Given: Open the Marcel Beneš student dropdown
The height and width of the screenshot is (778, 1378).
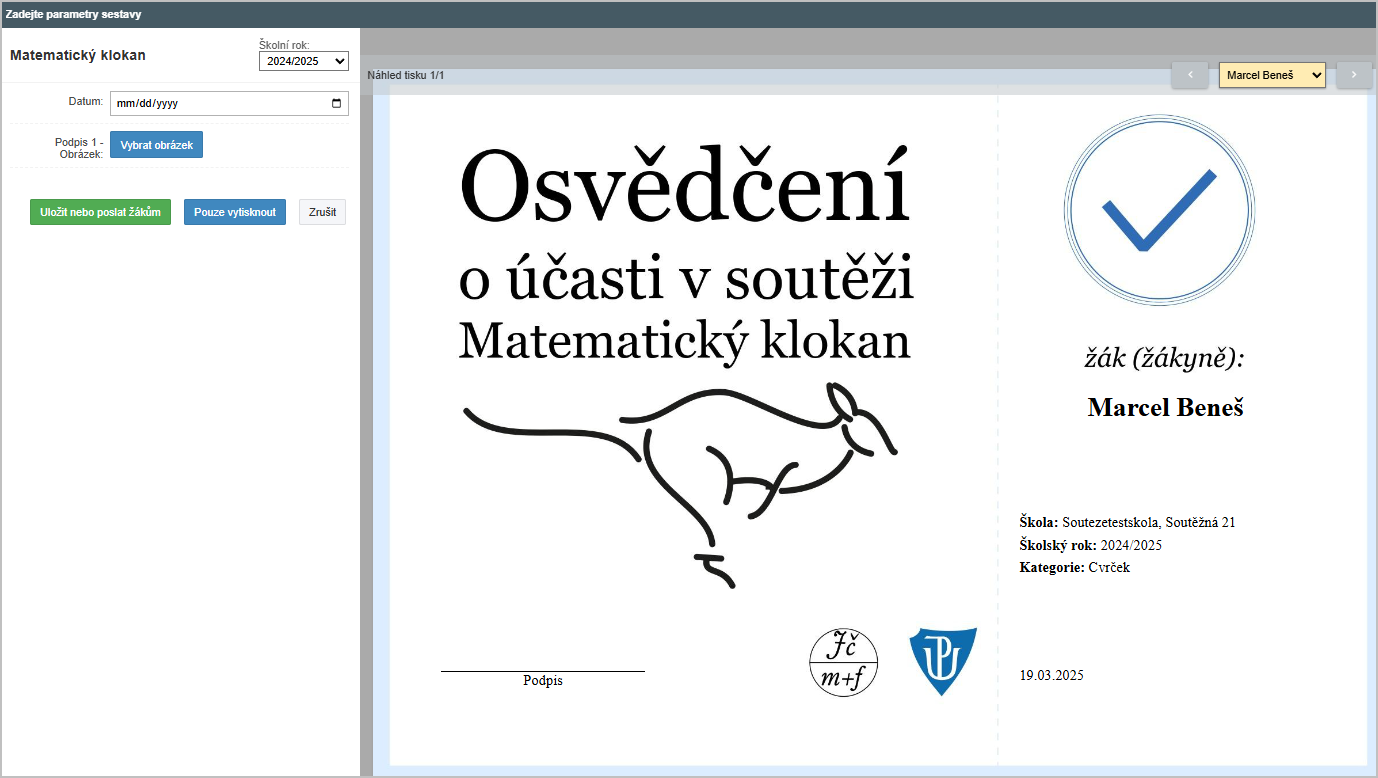Looking at the screenshot, I should tap(1272, 75).
